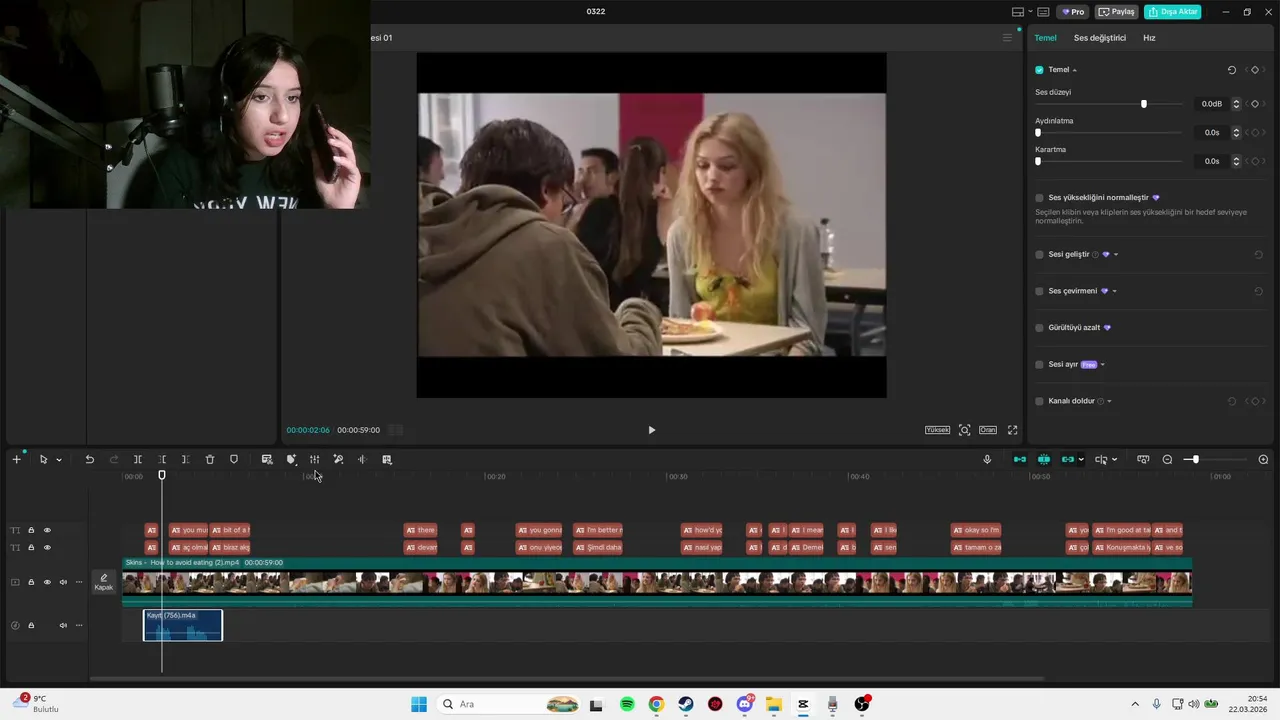Undo the last edit
The height and width of the screenshot is (720, 1280).
(89, 459)
